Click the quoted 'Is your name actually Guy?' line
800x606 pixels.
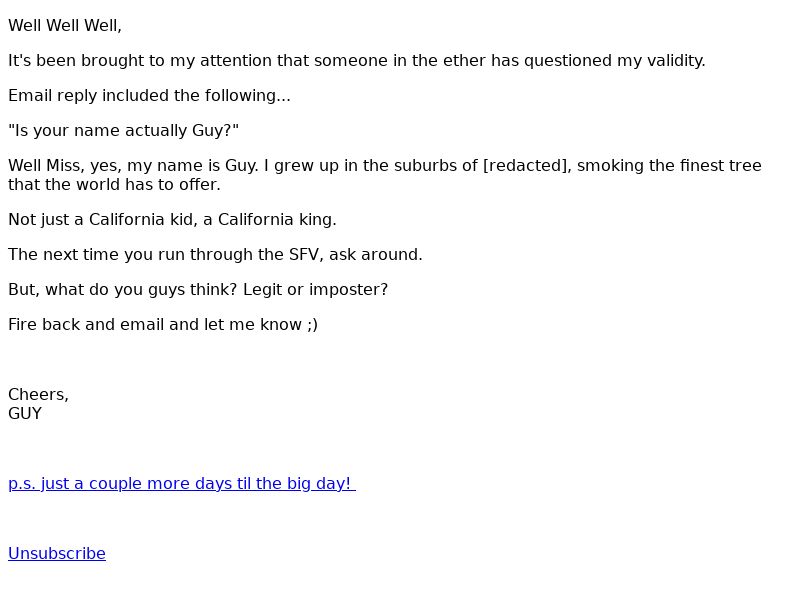click(x=123, y=131)
